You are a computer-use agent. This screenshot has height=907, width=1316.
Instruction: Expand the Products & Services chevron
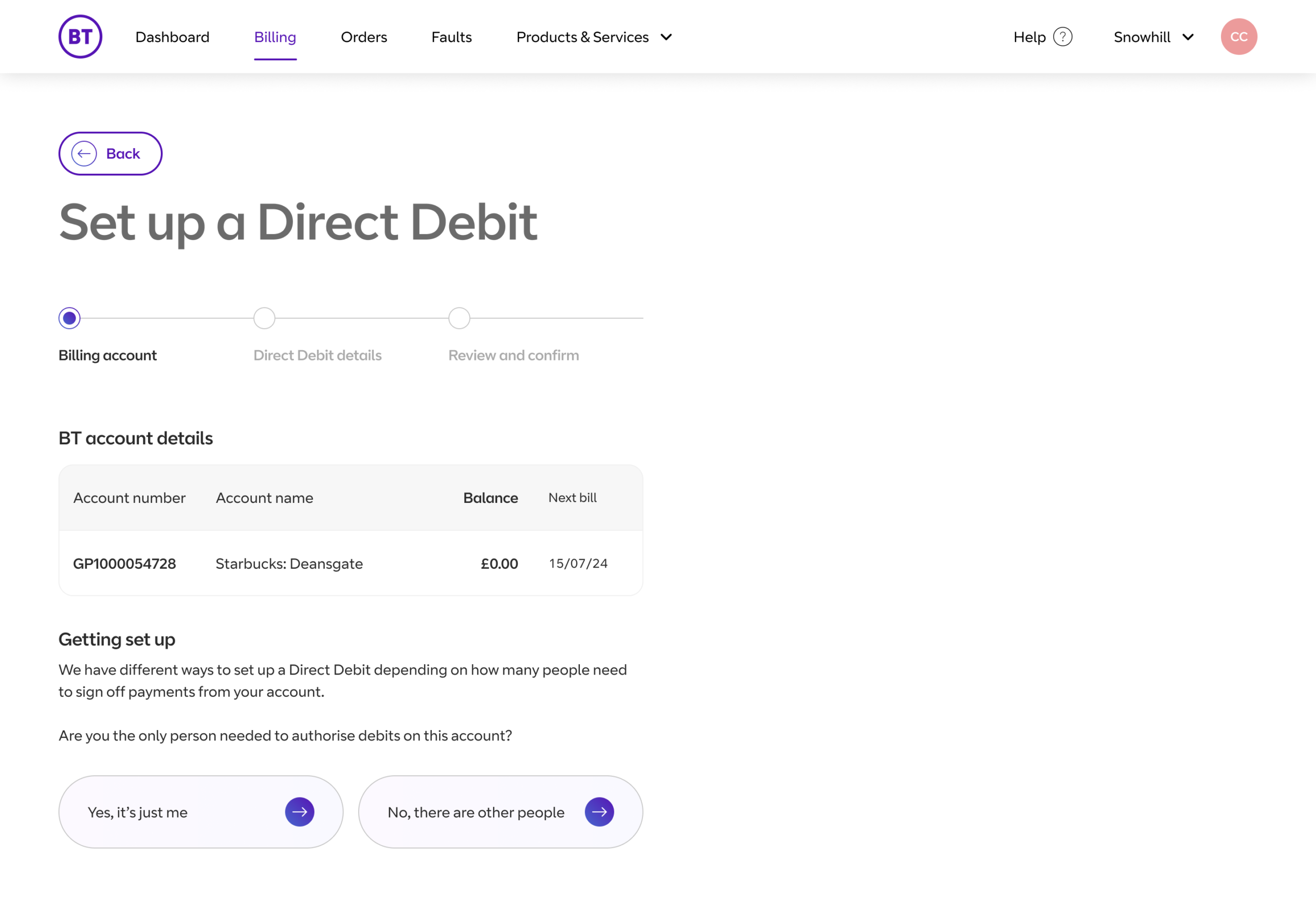point(667,38)
